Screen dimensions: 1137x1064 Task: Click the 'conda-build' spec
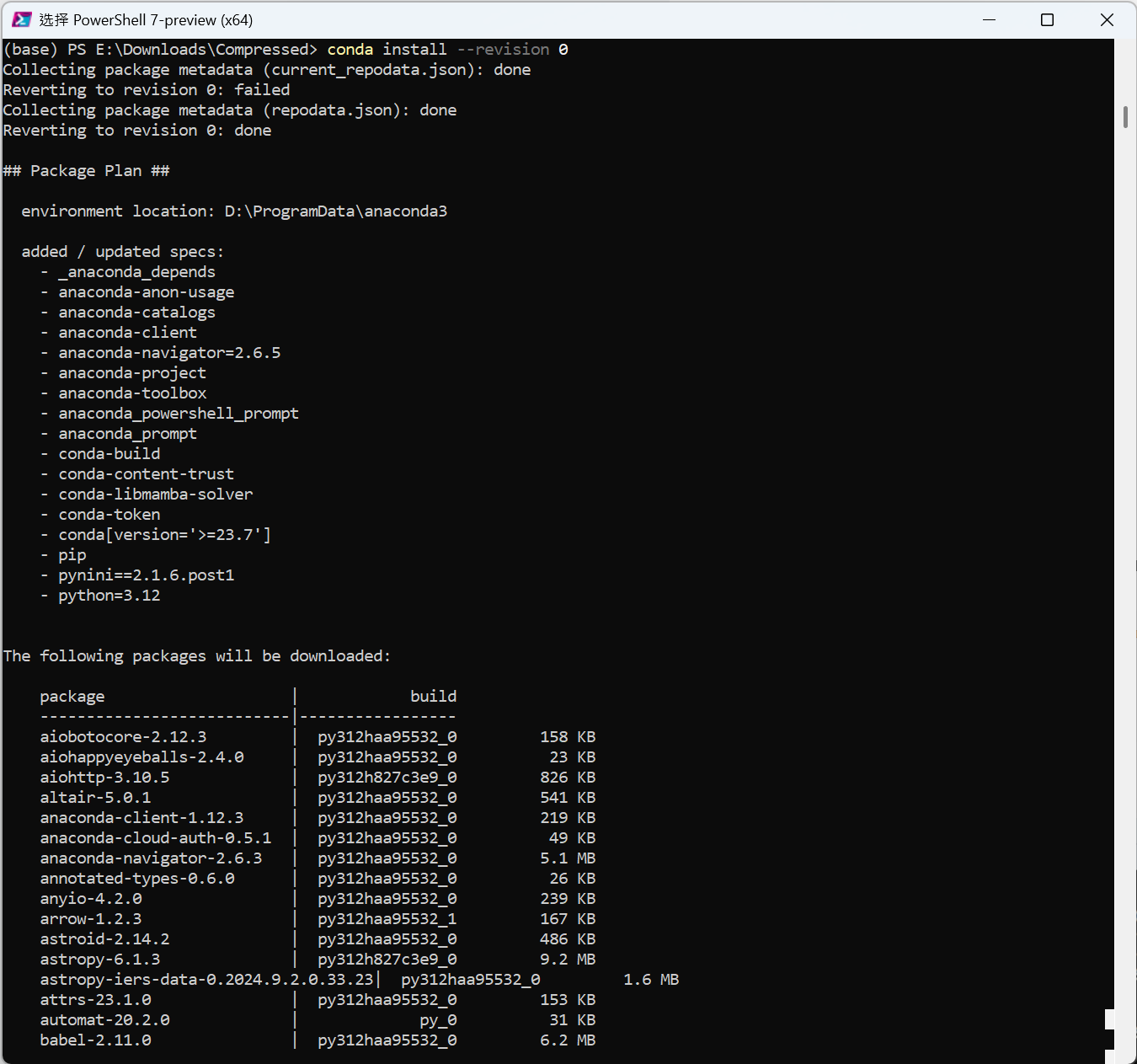(109, 454)
